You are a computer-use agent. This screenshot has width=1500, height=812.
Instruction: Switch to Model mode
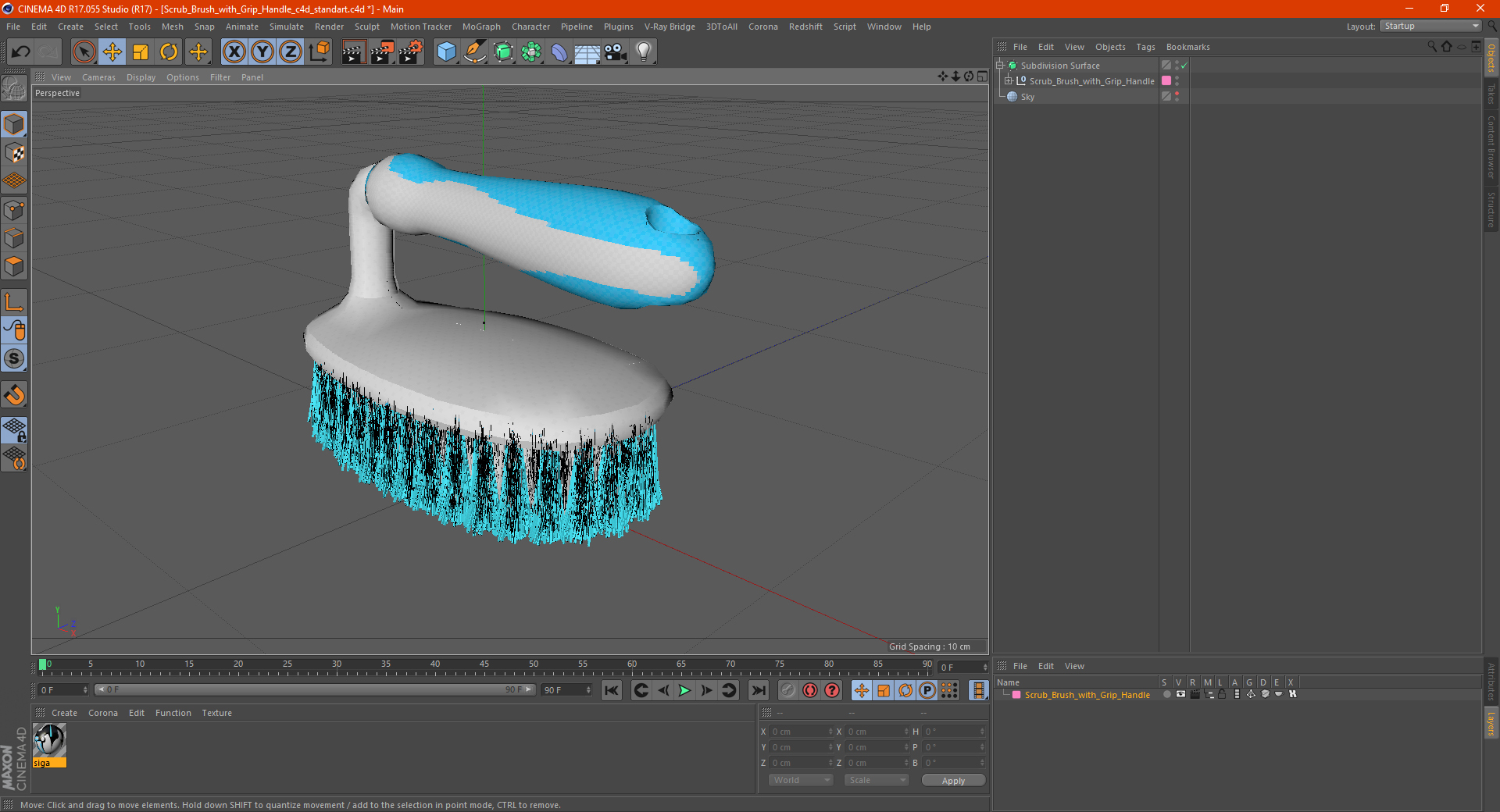pyautogui.click(x=15, y=125)
